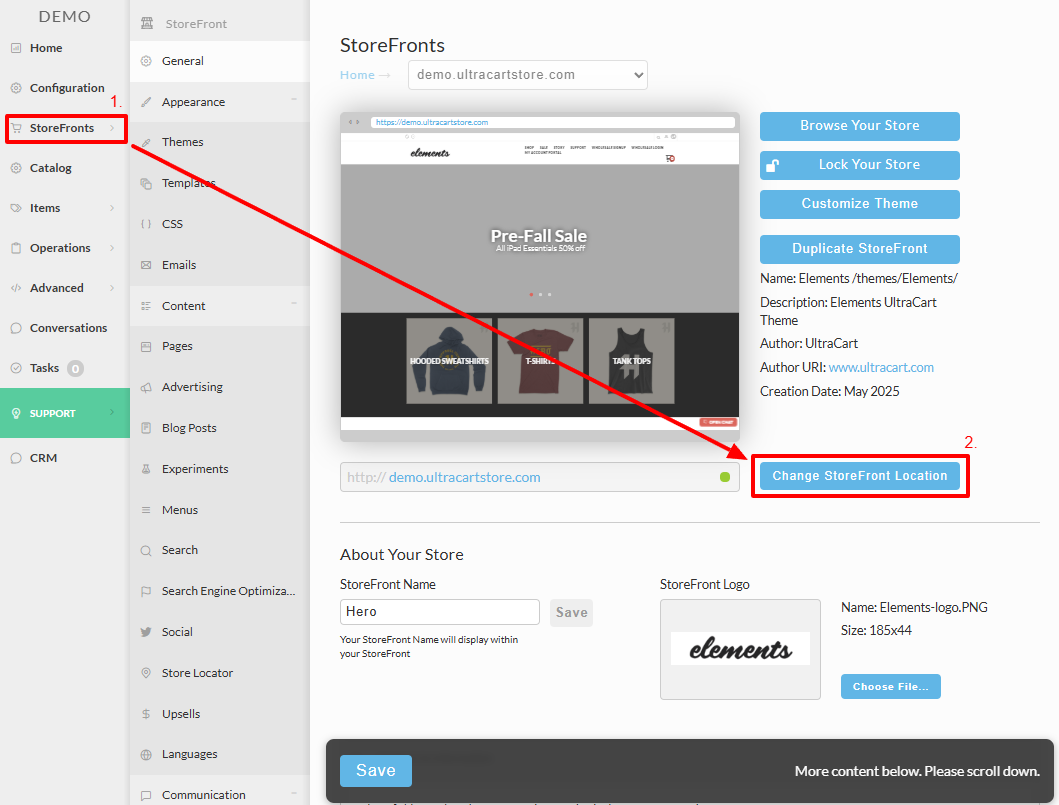1059x805 pixels.
Task: Click the Menus hamburger icon
Action: coord(146,510)
